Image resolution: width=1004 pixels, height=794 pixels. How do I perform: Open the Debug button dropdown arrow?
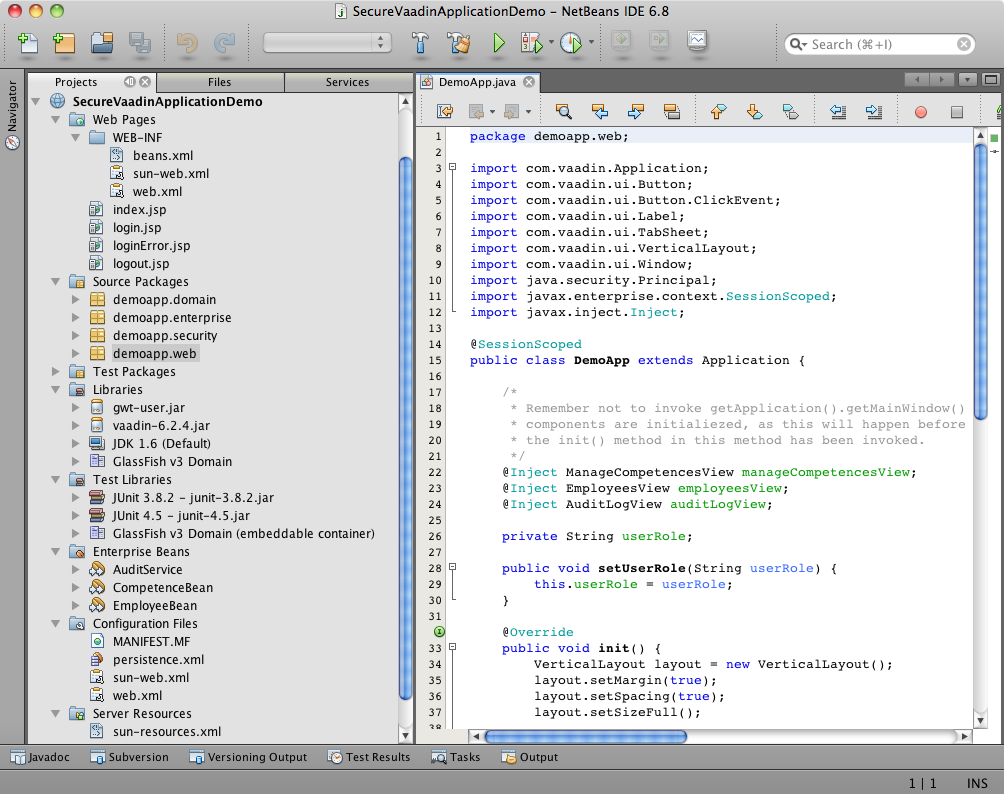pyautogui.click(x=551, y=43)
